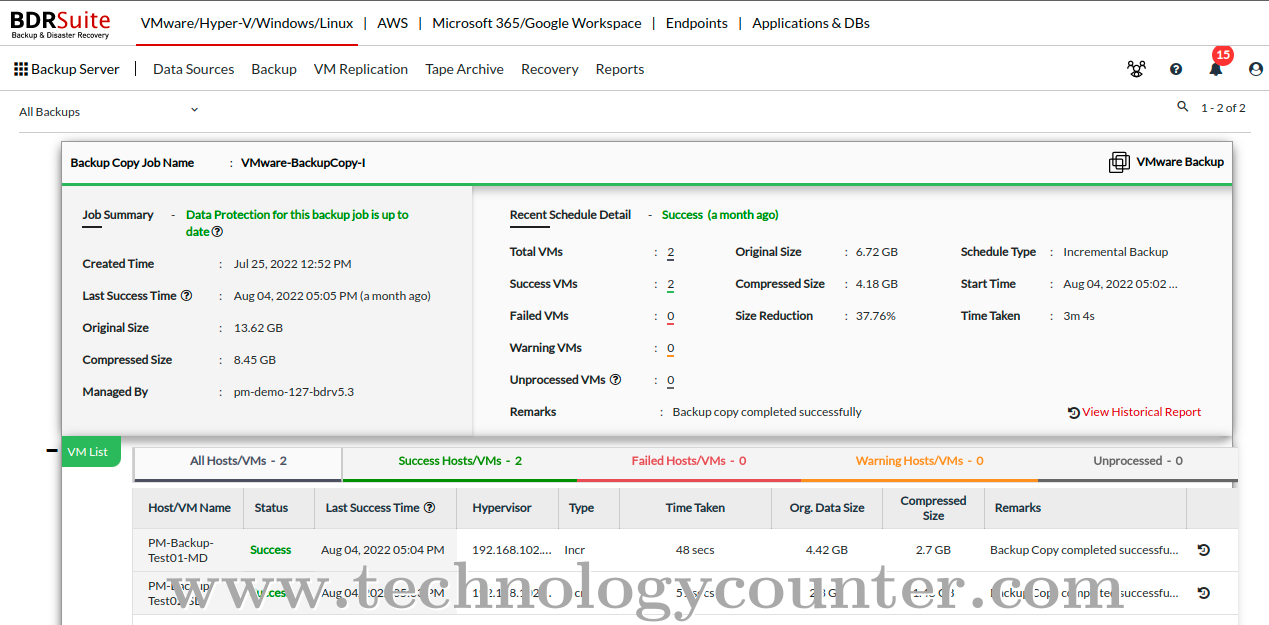Expand the All Backups filter dropdown

194,111
